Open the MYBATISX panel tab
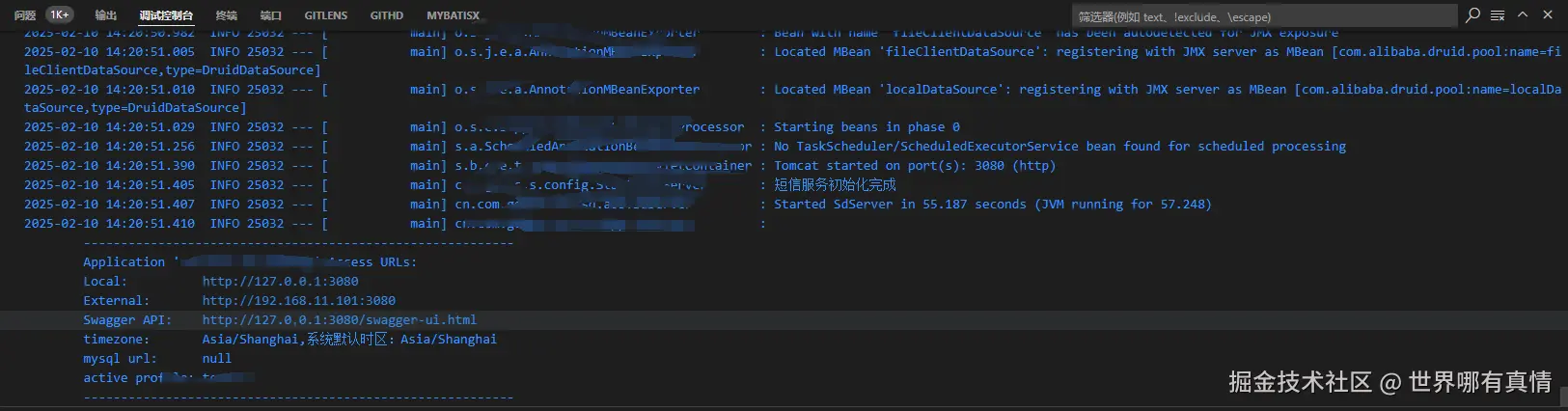1568x411 pixels. coord(454,15)
